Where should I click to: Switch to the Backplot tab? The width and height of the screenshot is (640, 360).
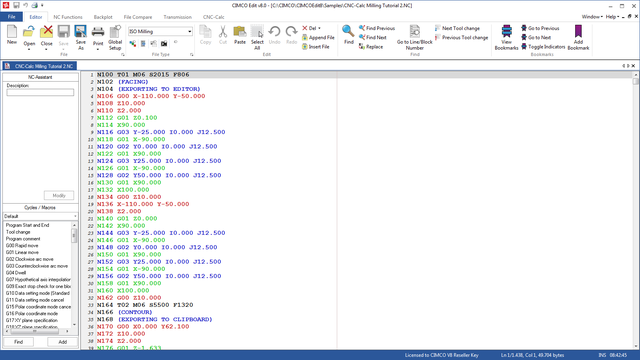[x=103, y=17]
